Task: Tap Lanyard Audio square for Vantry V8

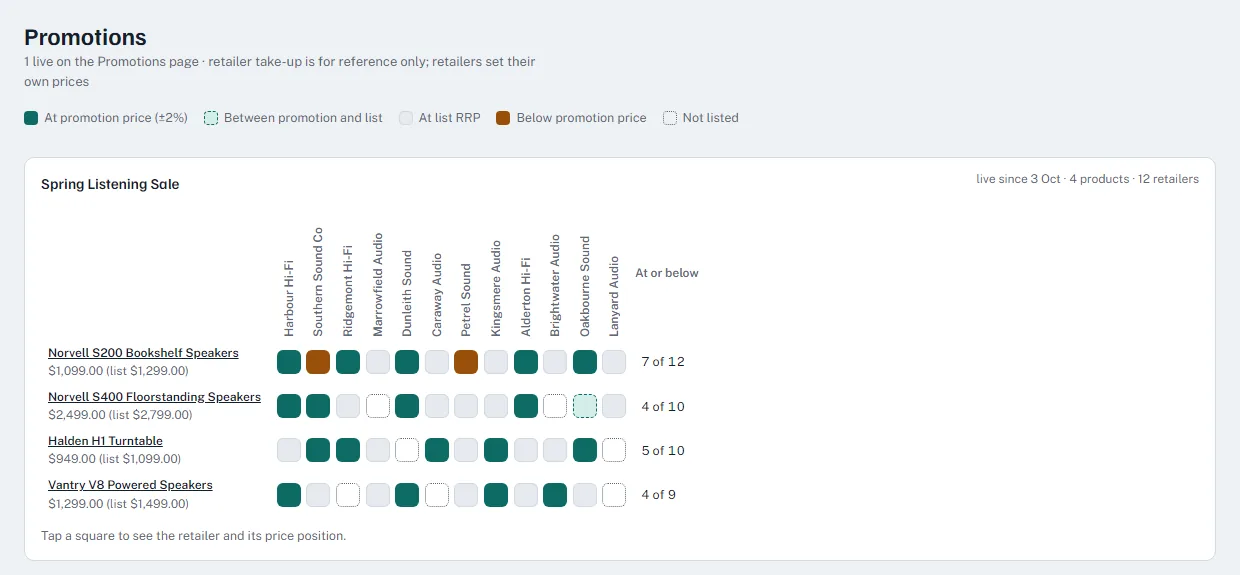Action: pos(614,494)
